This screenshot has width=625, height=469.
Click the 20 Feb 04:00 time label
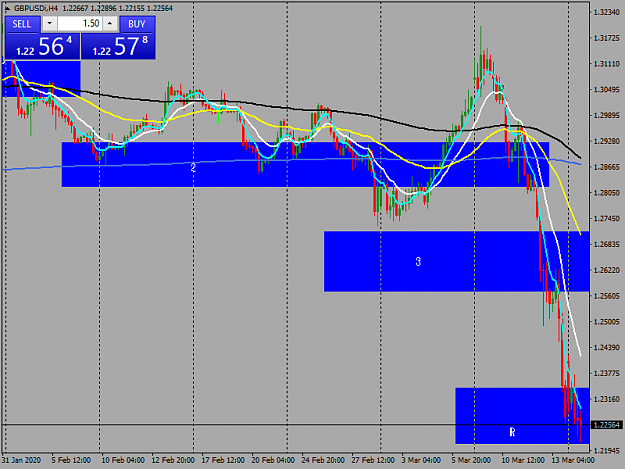273,460
